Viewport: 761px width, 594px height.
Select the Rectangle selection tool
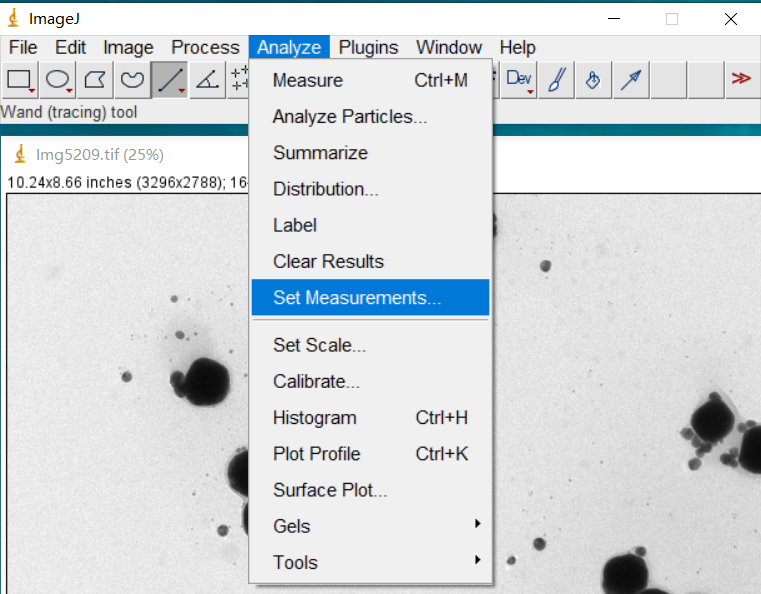point(20,80)
